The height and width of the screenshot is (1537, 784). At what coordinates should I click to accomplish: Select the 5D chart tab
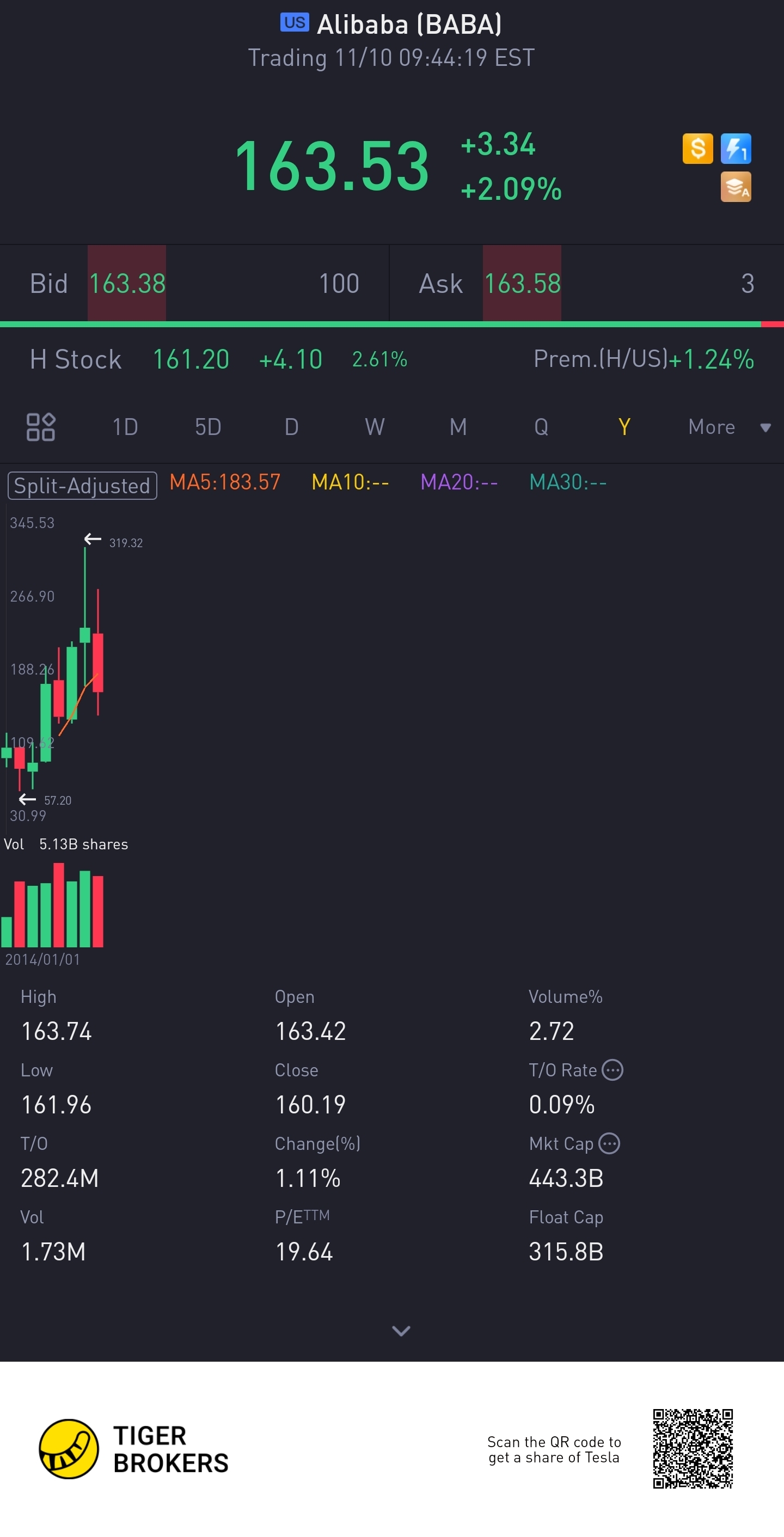(208, 427)
